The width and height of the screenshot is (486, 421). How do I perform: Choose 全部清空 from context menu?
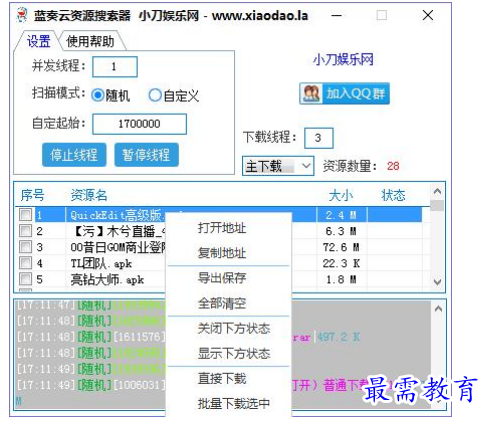[x=222, y=303]
